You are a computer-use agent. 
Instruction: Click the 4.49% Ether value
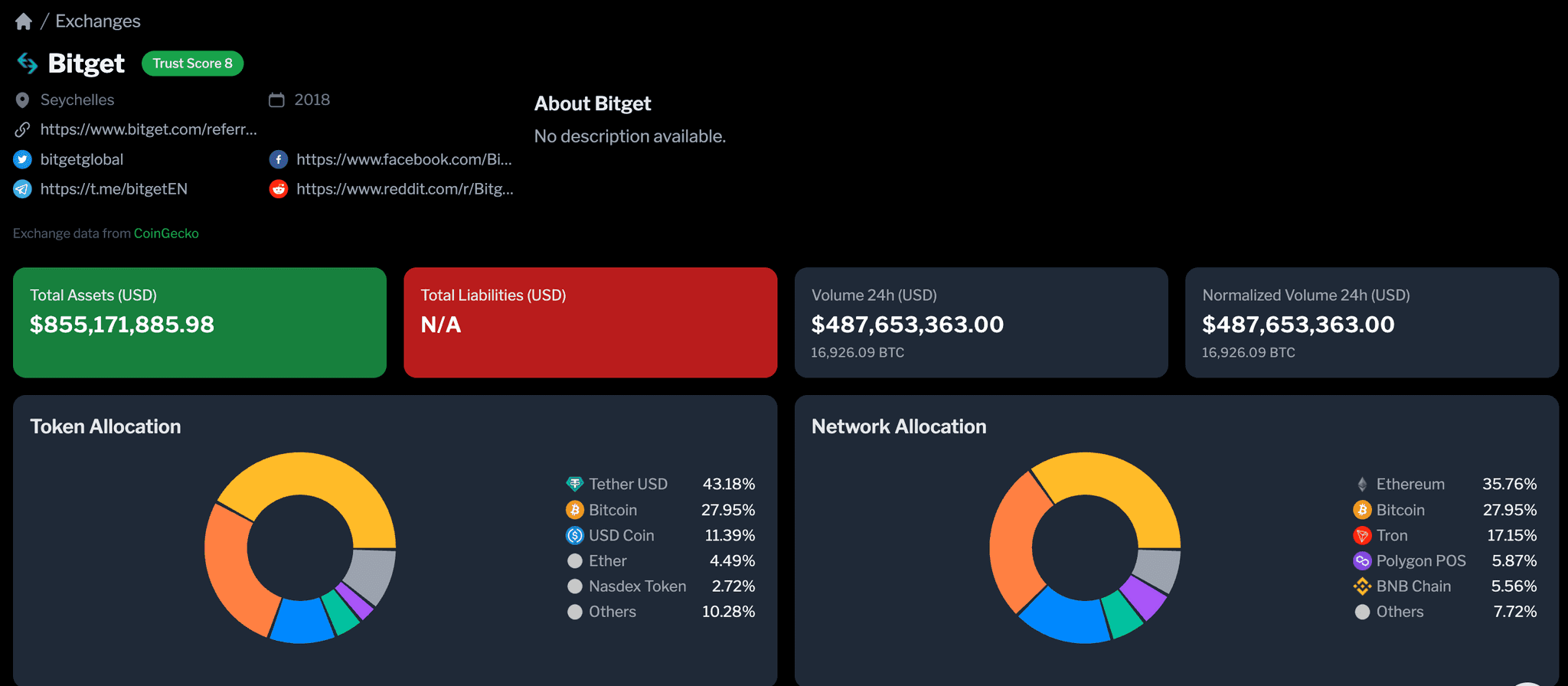pos(732,561)
